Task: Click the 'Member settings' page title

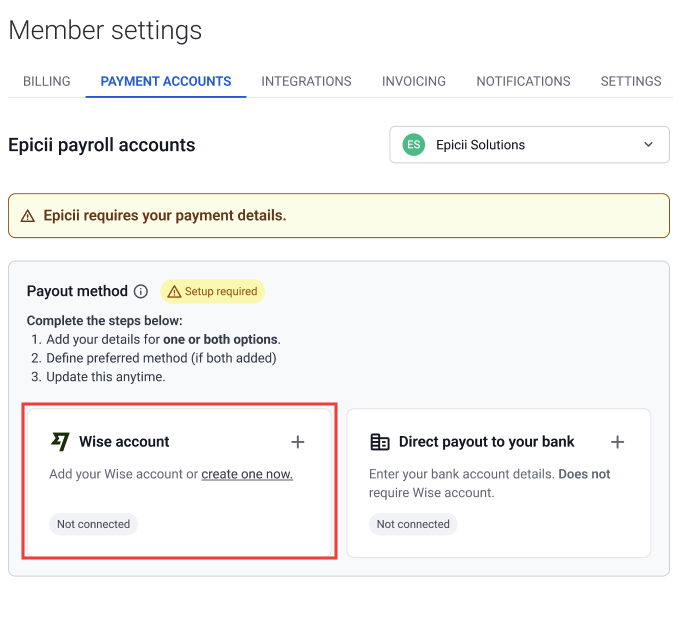Action: 105,30
